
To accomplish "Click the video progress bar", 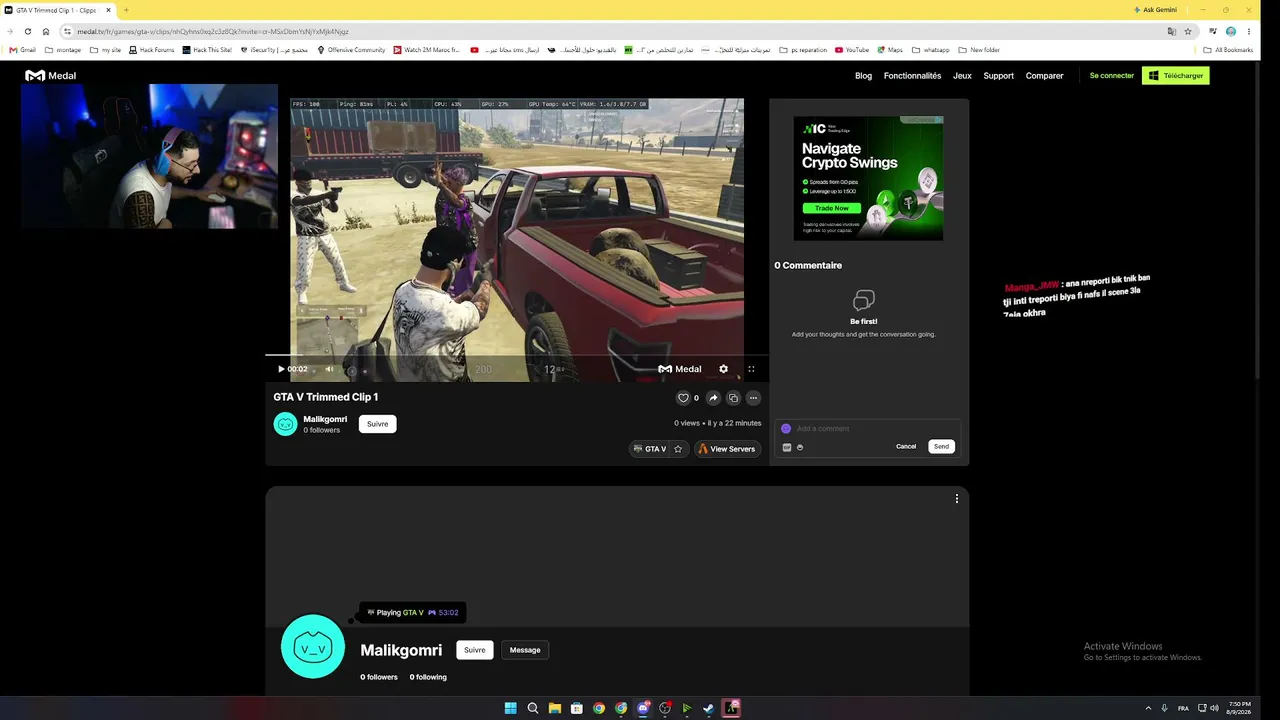I will [x=517, y=355].
